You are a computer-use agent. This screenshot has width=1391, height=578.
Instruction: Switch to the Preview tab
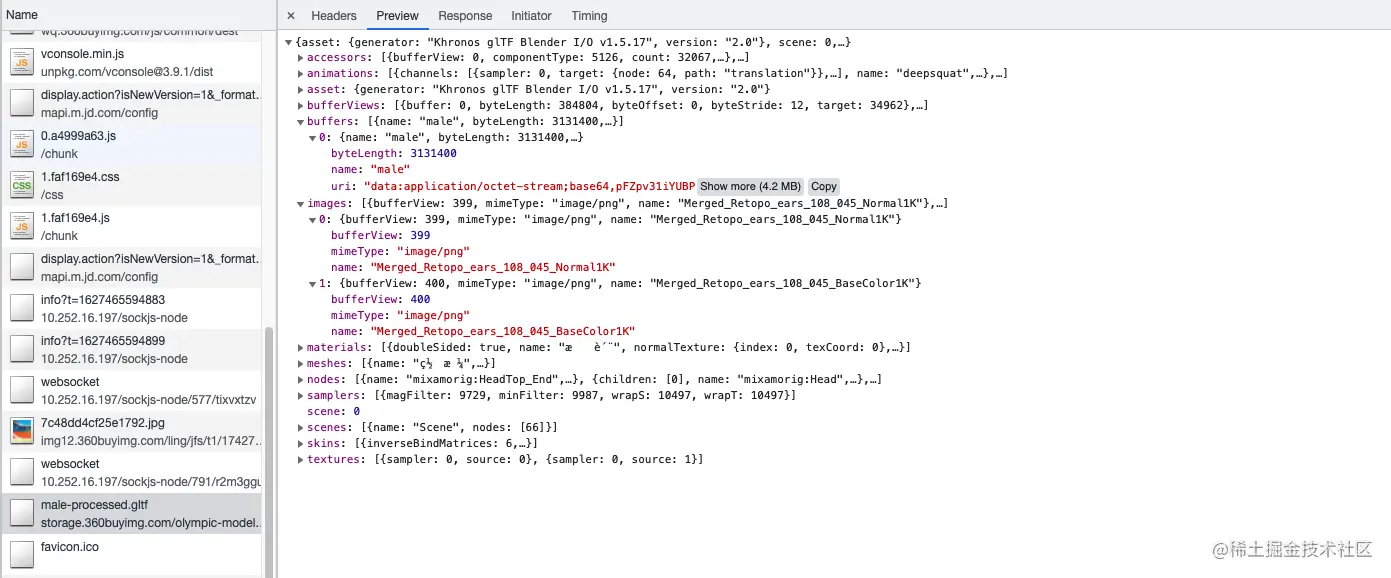click(x=398, y=16)
